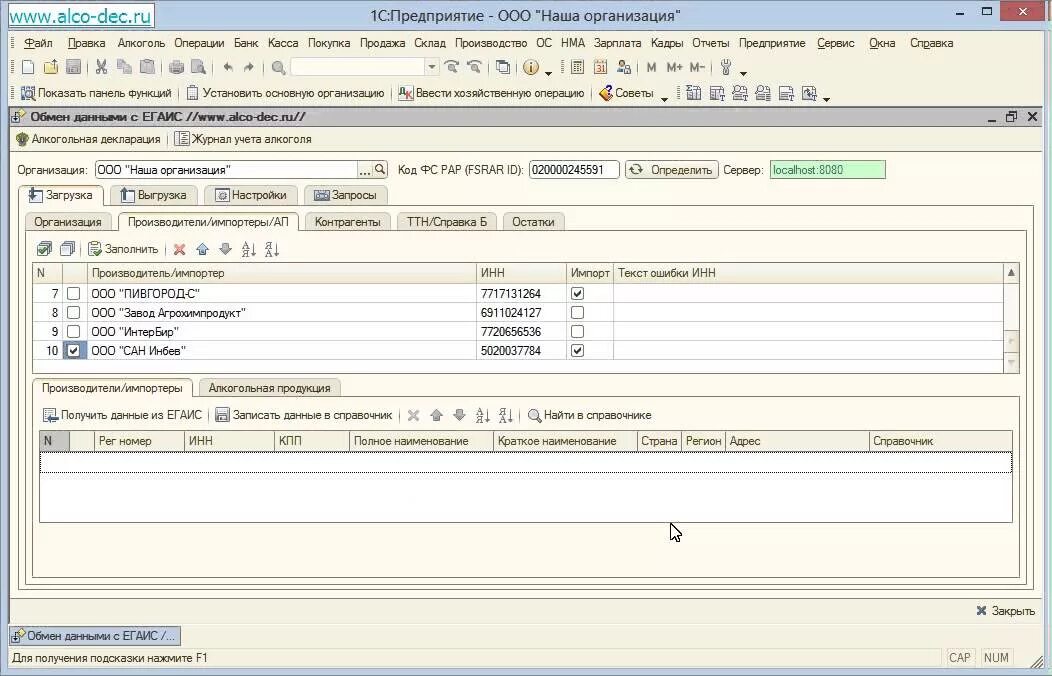
Task: Click the M+ memory button
Action: 674,67
